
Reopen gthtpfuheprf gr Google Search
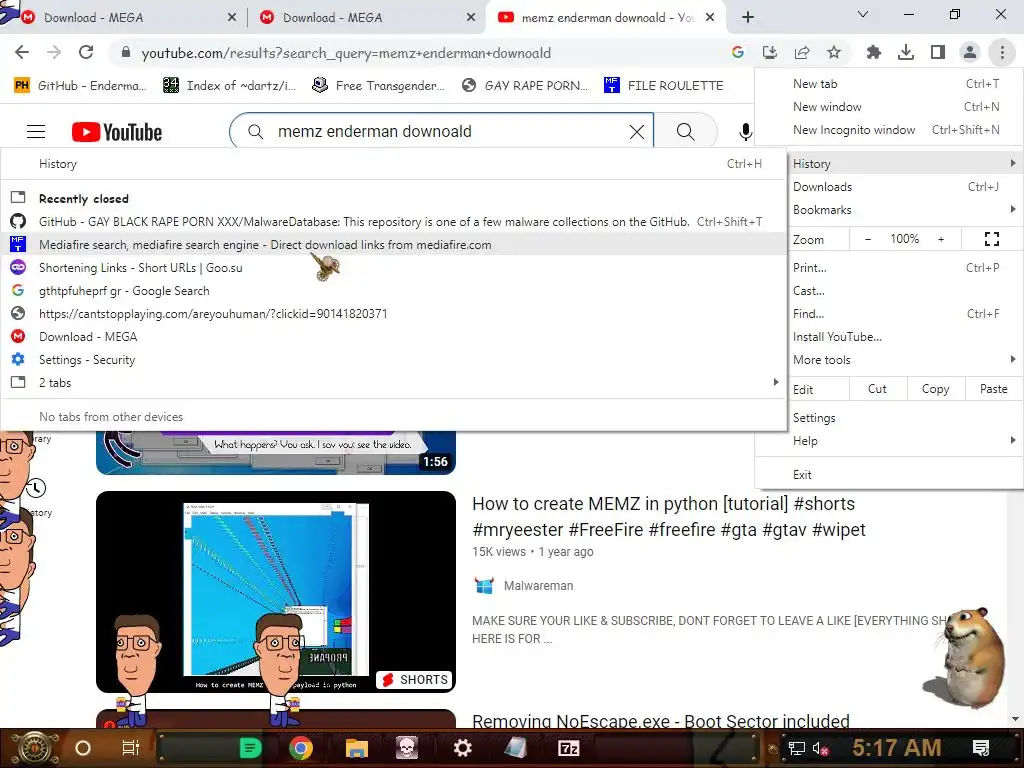393,291
